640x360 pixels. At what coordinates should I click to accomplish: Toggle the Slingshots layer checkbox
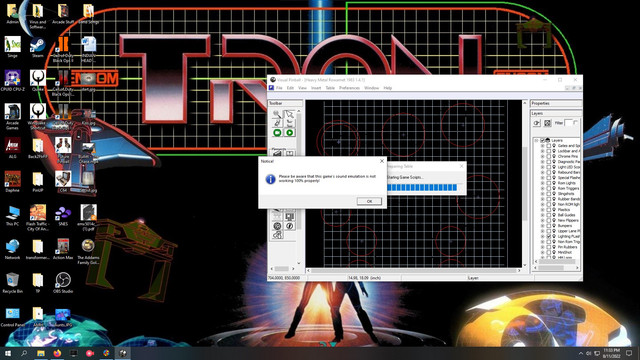549,193
